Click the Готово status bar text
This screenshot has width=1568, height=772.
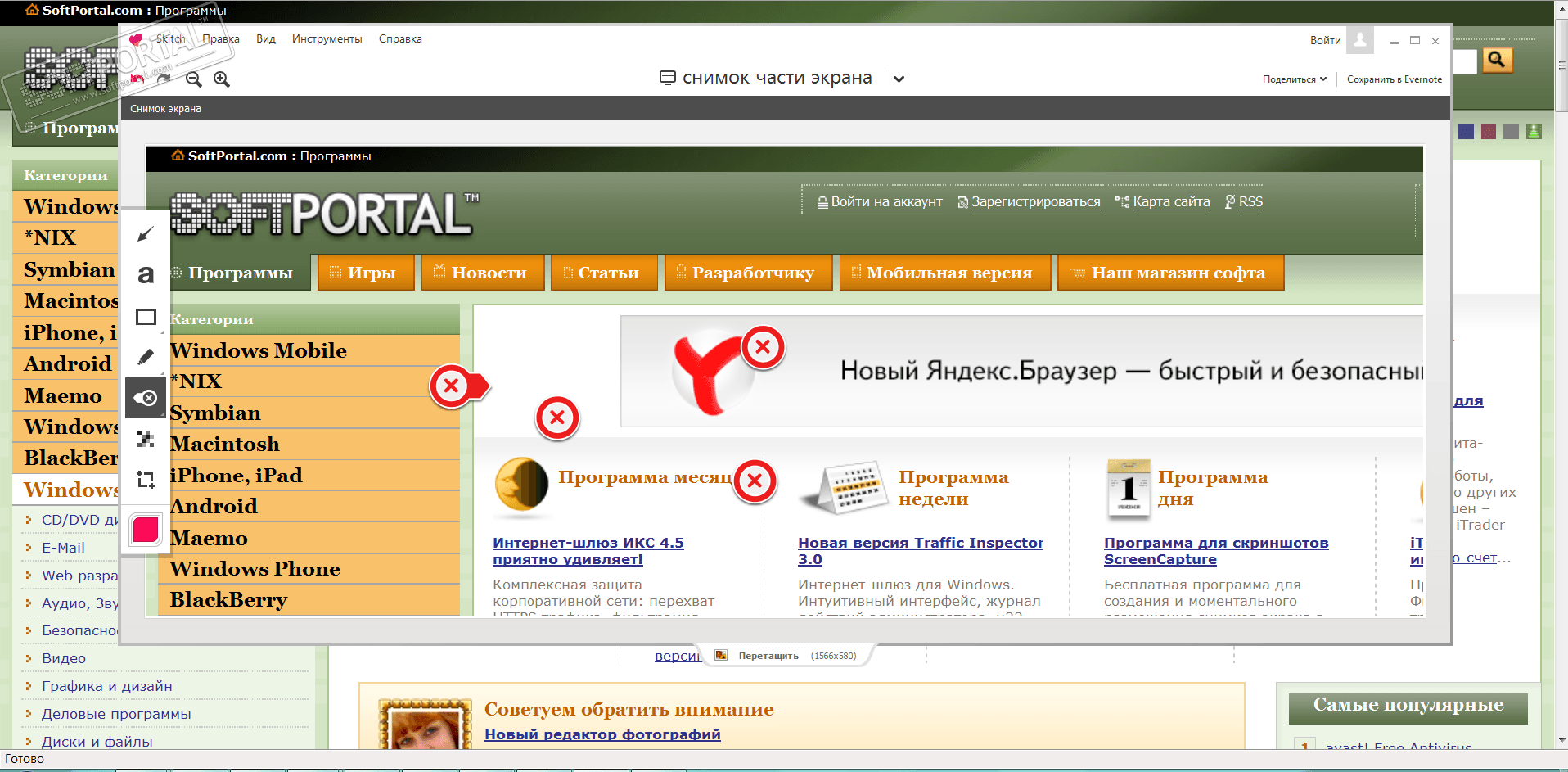tap(25, 759)
